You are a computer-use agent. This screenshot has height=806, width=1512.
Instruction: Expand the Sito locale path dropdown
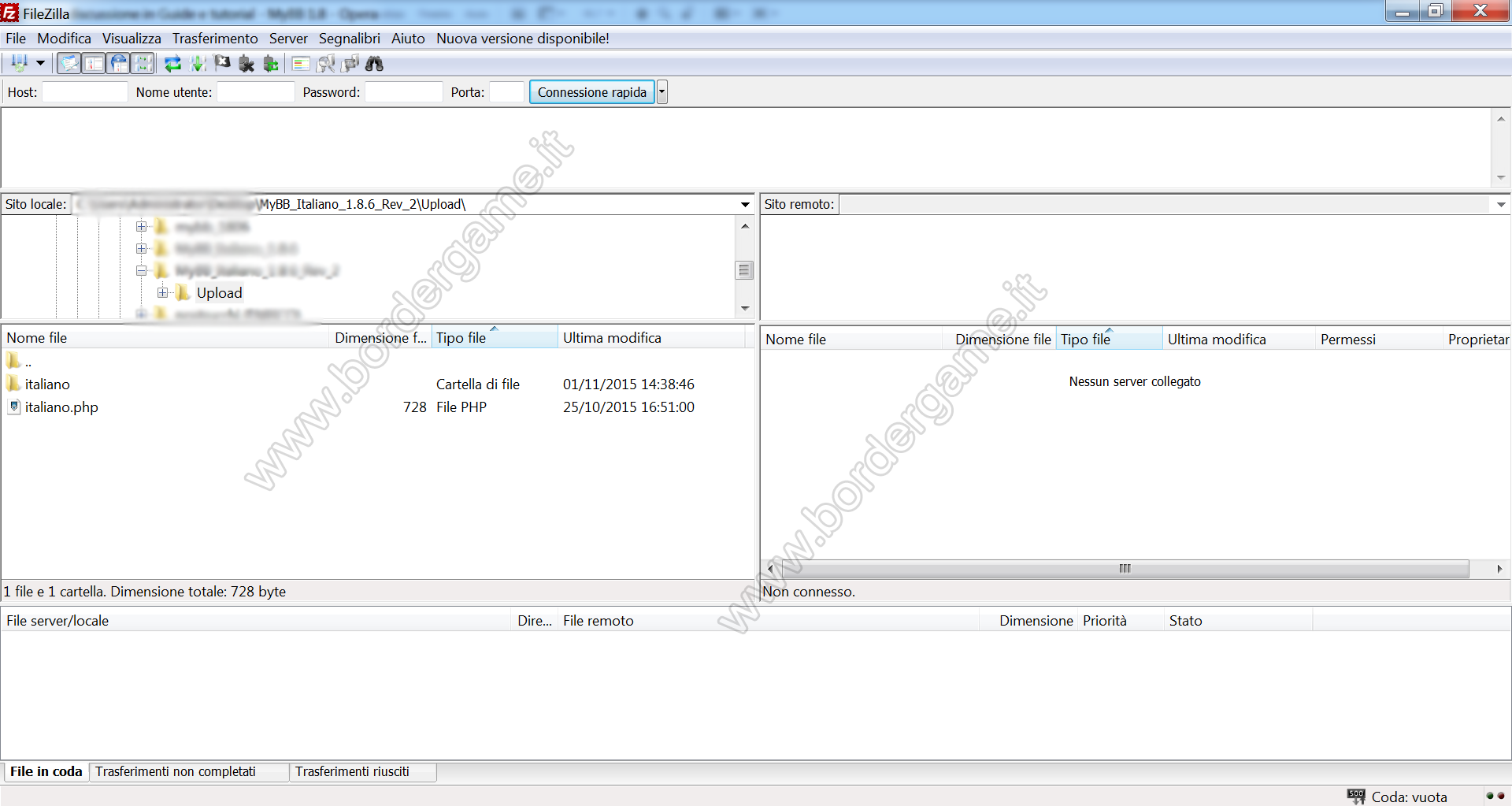coord(745,205)
